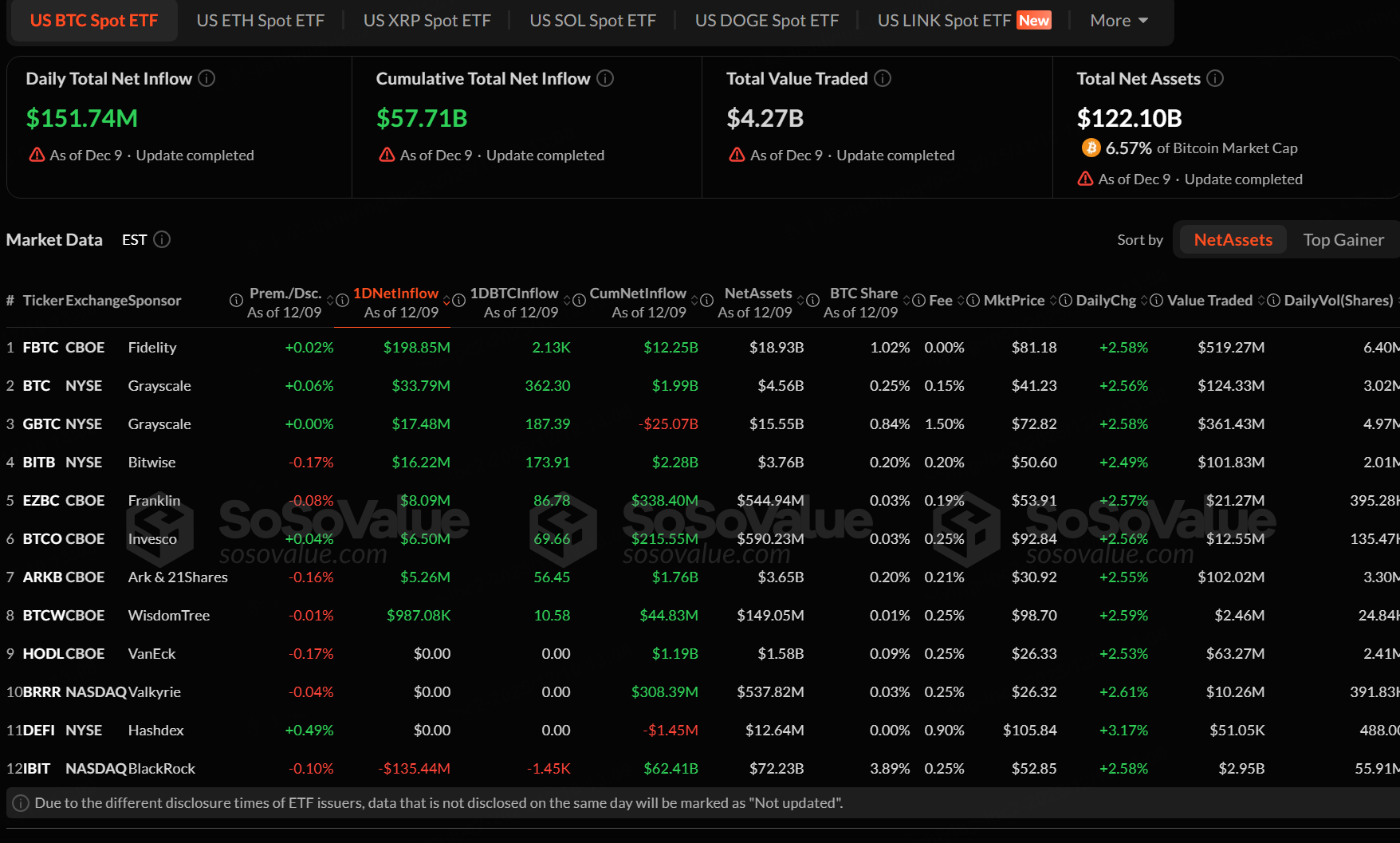Open info icon left of BTC Share header
Image resolution: width=1400 pixels, height=843 pixels.
click(x=812, y=301)
